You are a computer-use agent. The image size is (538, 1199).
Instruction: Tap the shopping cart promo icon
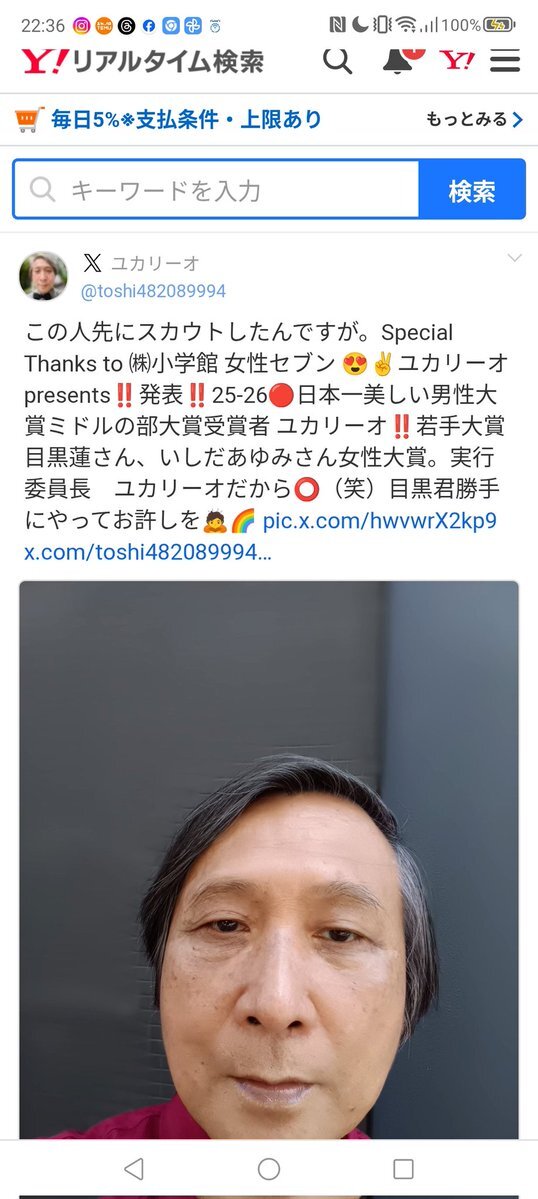coord(28,119)
